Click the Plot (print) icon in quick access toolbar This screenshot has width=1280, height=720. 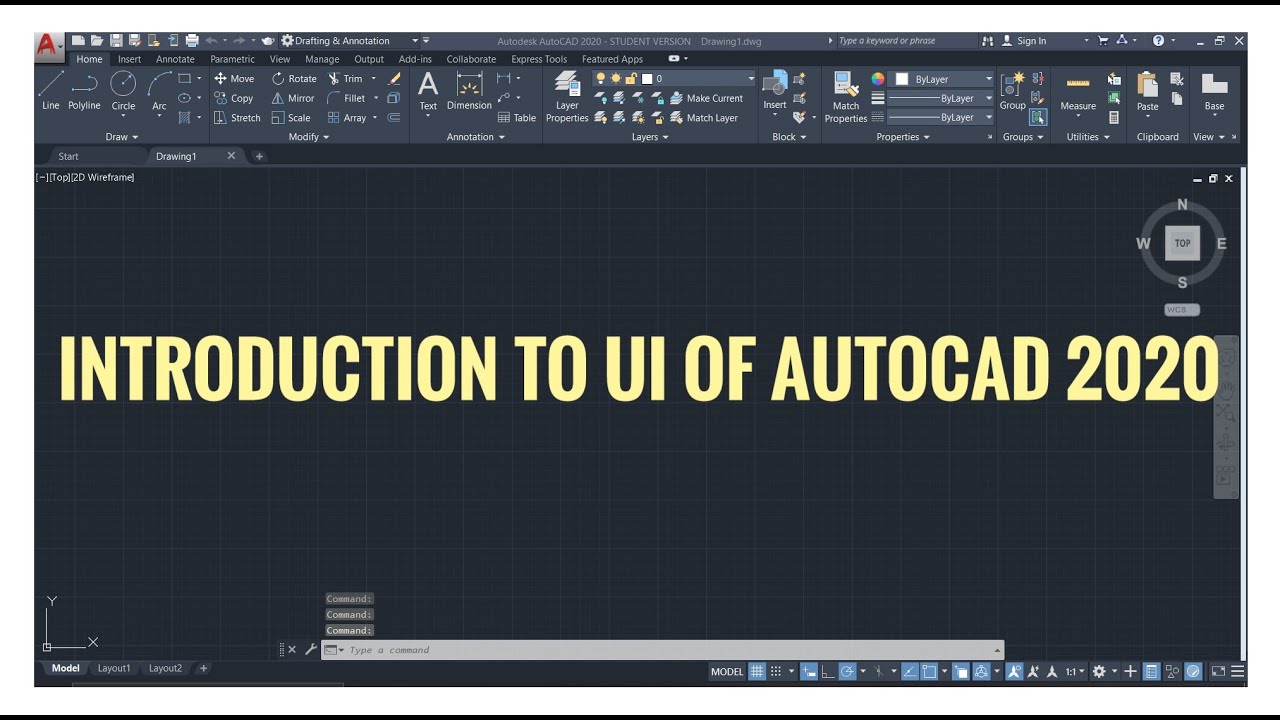point(192,41)
